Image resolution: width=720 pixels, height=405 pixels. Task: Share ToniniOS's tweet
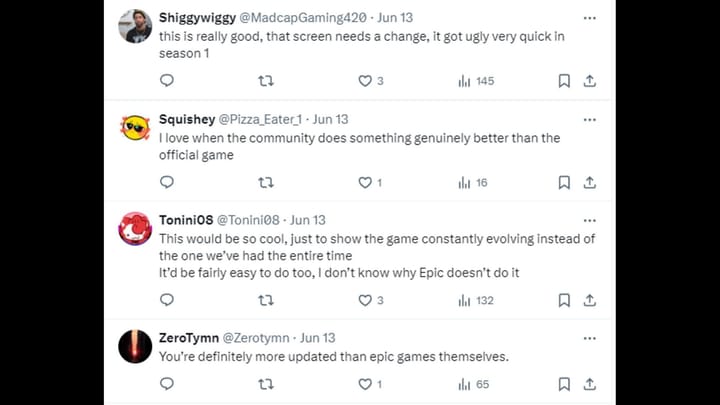coord(590,300)
